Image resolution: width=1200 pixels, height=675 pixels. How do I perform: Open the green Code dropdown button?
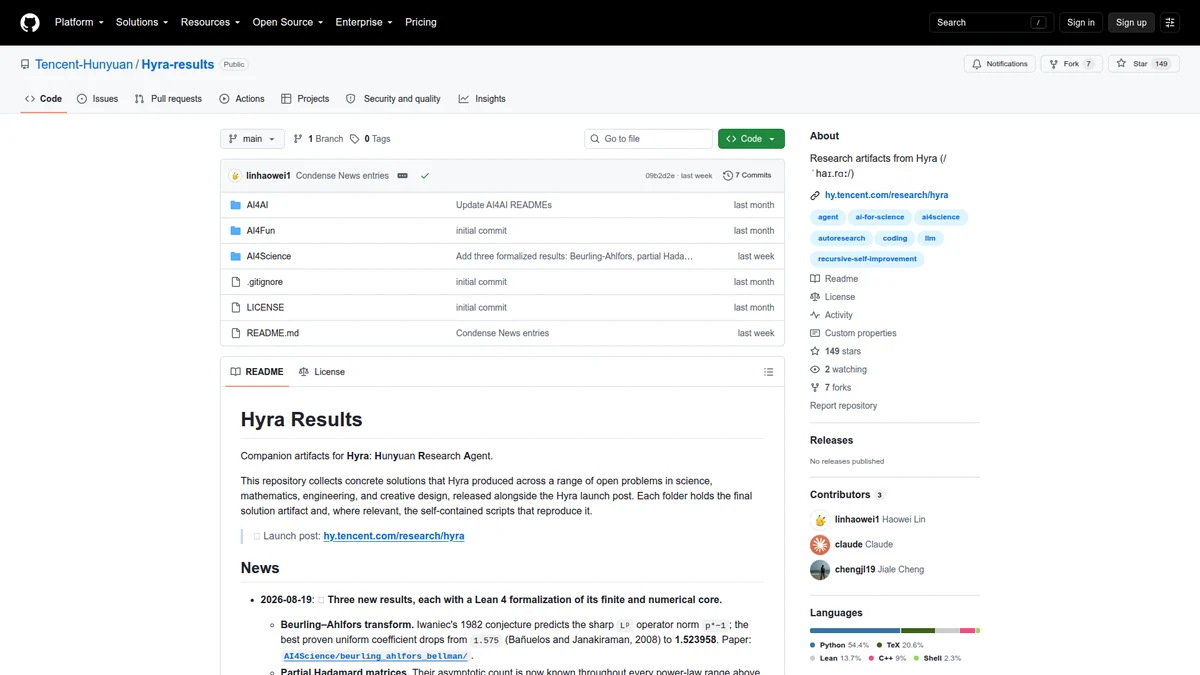click(x=751, y=139)
